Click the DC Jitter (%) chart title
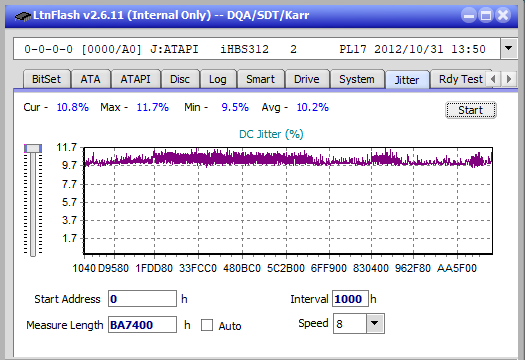 pos(271,134)
